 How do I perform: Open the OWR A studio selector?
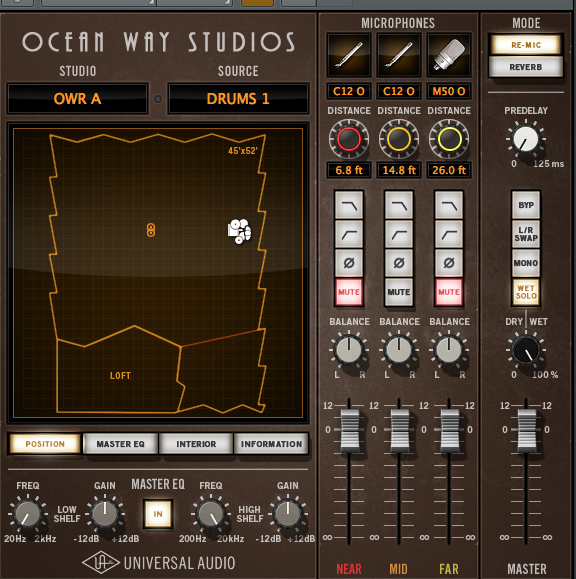(x=78, y=99)
